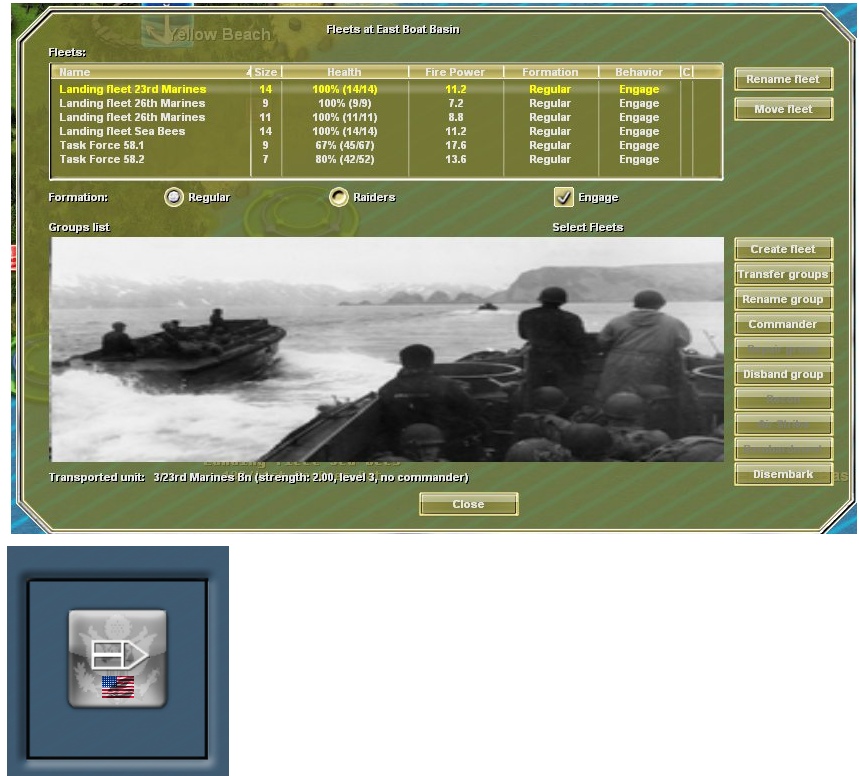Sort fleets by the Health column header
The width and height of the screenshot is (859, 776).
pos(345,72)
